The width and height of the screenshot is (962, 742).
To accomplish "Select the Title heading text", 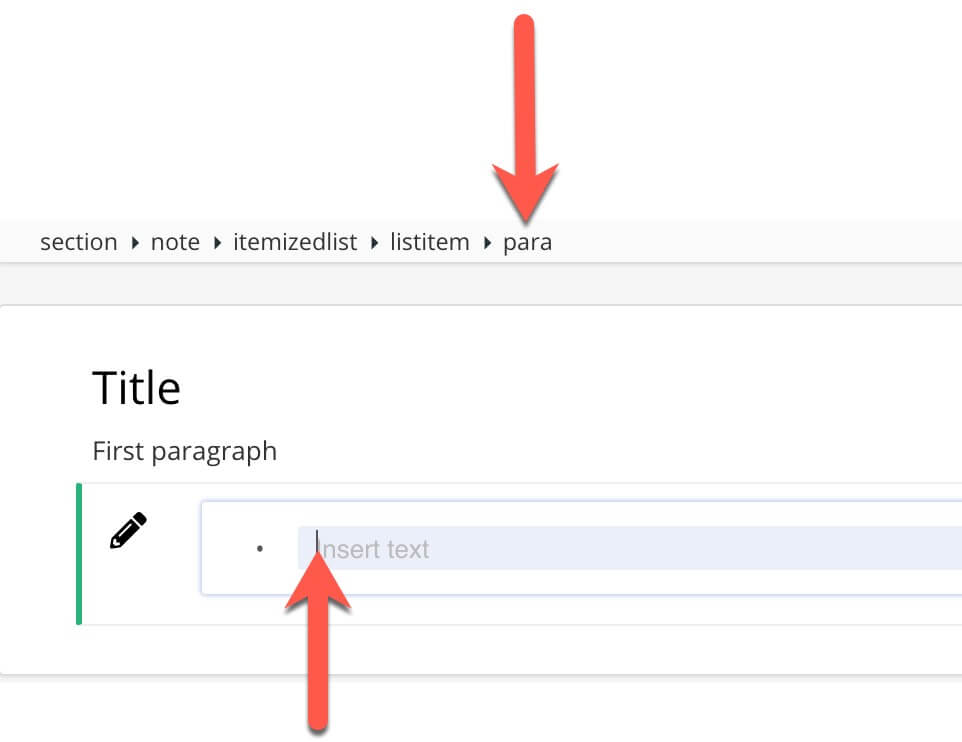I will [136, 387].
